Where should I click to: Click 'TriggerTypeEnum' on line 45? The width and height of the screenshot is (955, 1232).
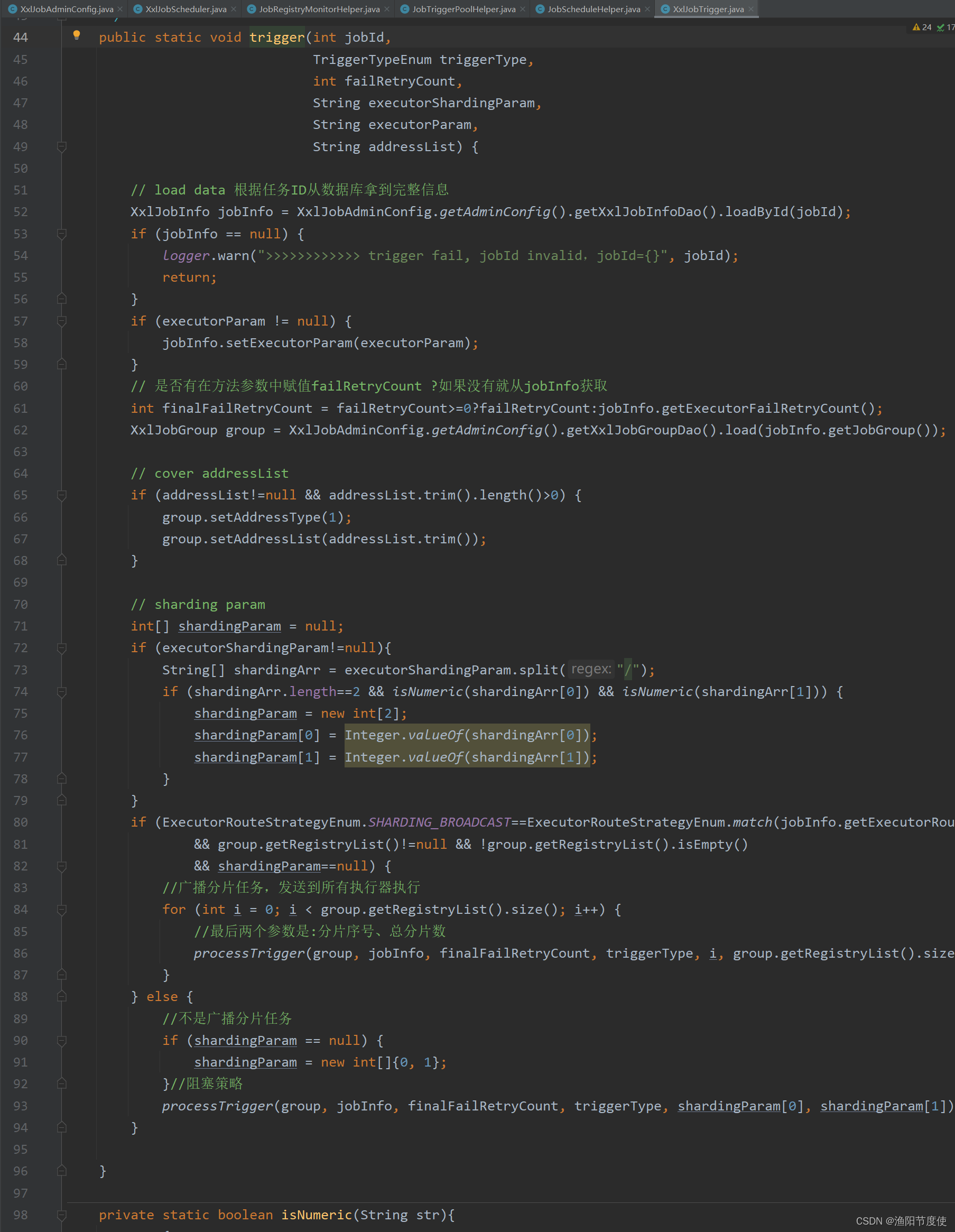pyautogui.click(x=372, y=60)
